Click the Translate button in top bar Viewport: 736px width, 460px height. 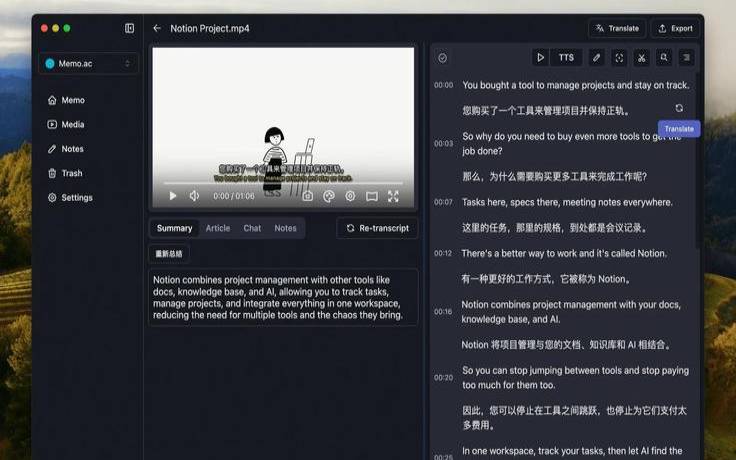click(x=617, y=29)
